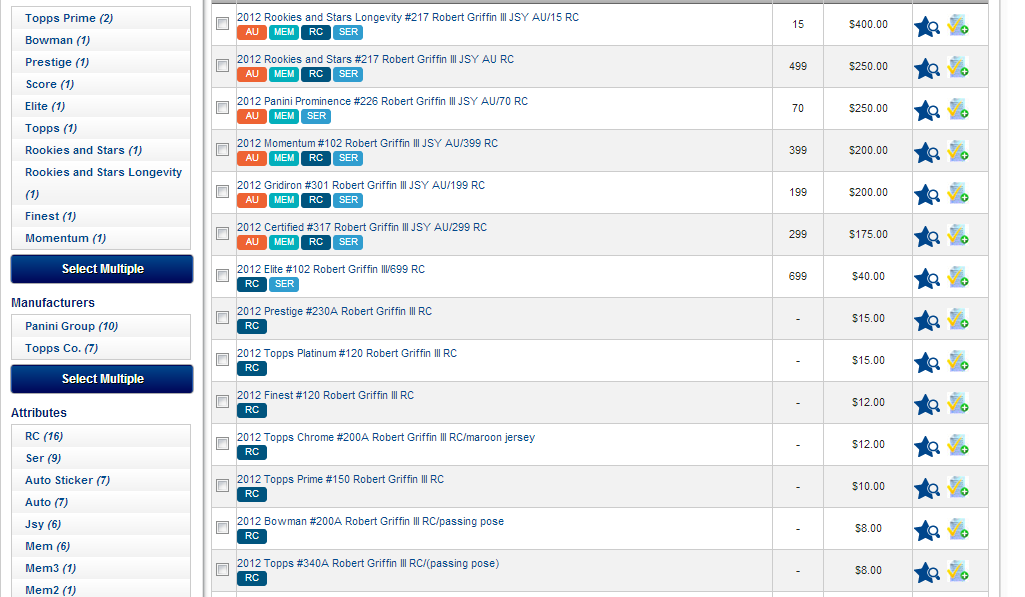Filter by Topps Prime (2) set
This screenshot has height=597, width=1025.
[x=69, y=18]
